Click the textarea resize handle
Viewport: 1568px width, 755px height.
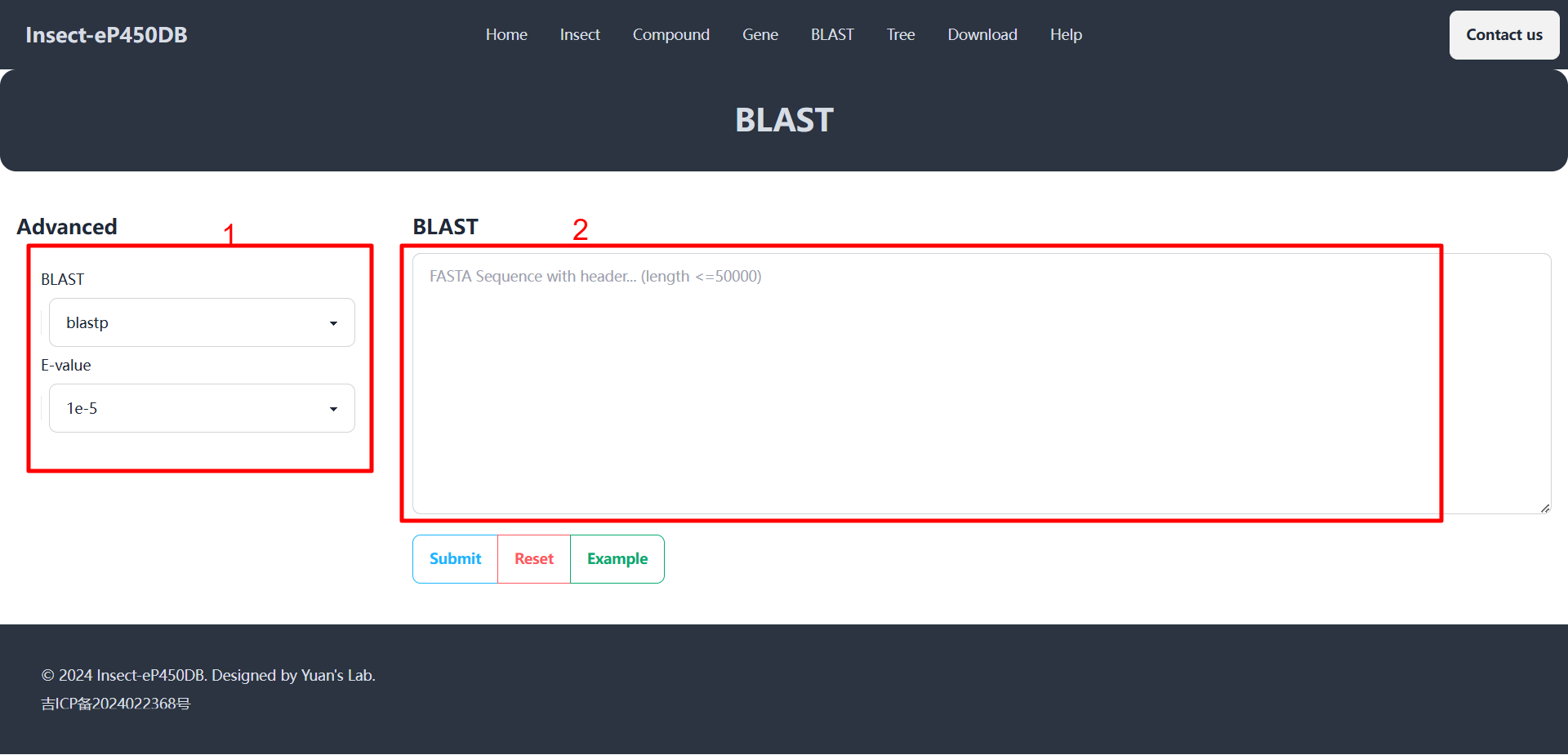pos(1545,508)
